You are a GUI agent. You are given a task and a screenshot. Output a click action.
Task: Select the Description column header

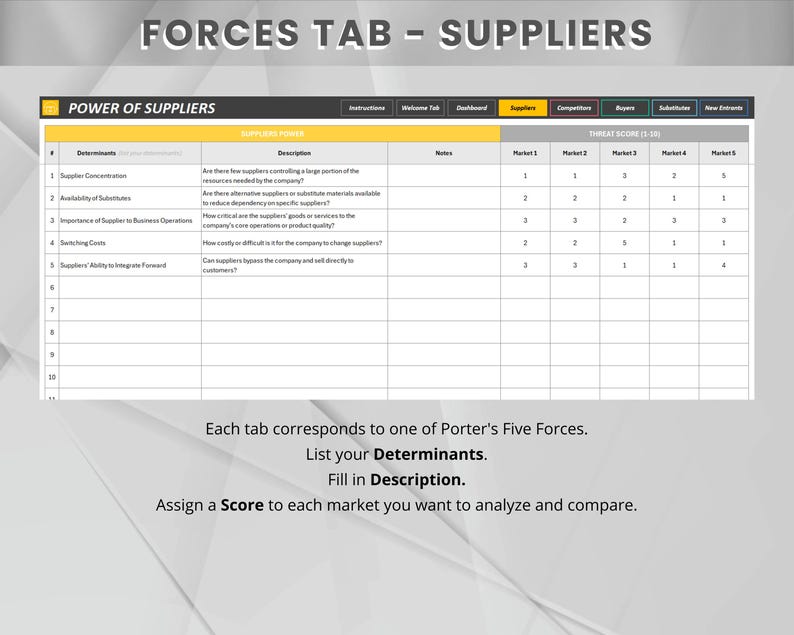coord(294,153)
